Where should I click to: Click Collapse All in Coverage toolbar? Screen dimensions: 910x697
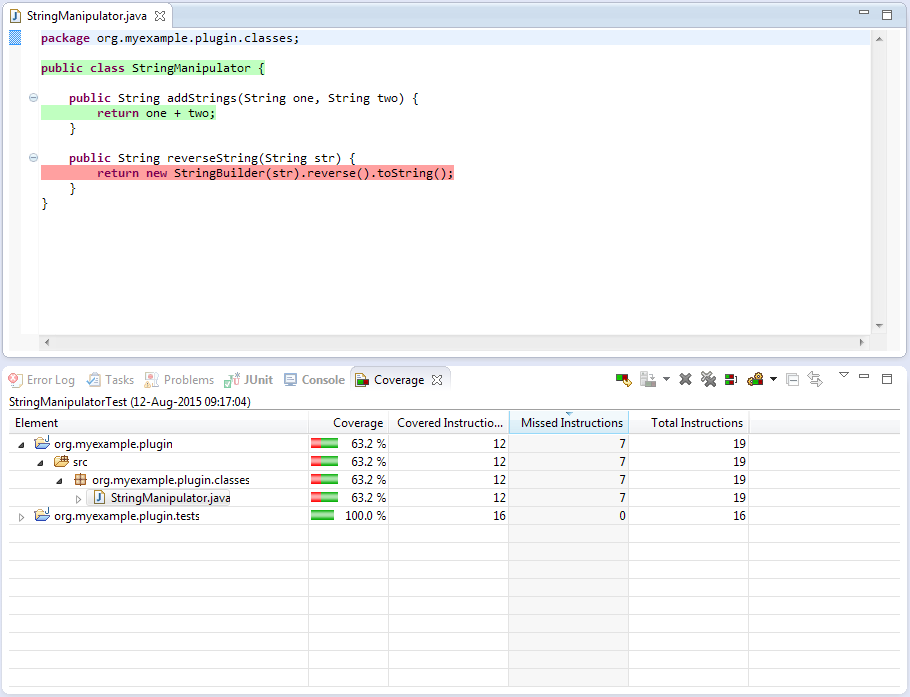[792, 380]
